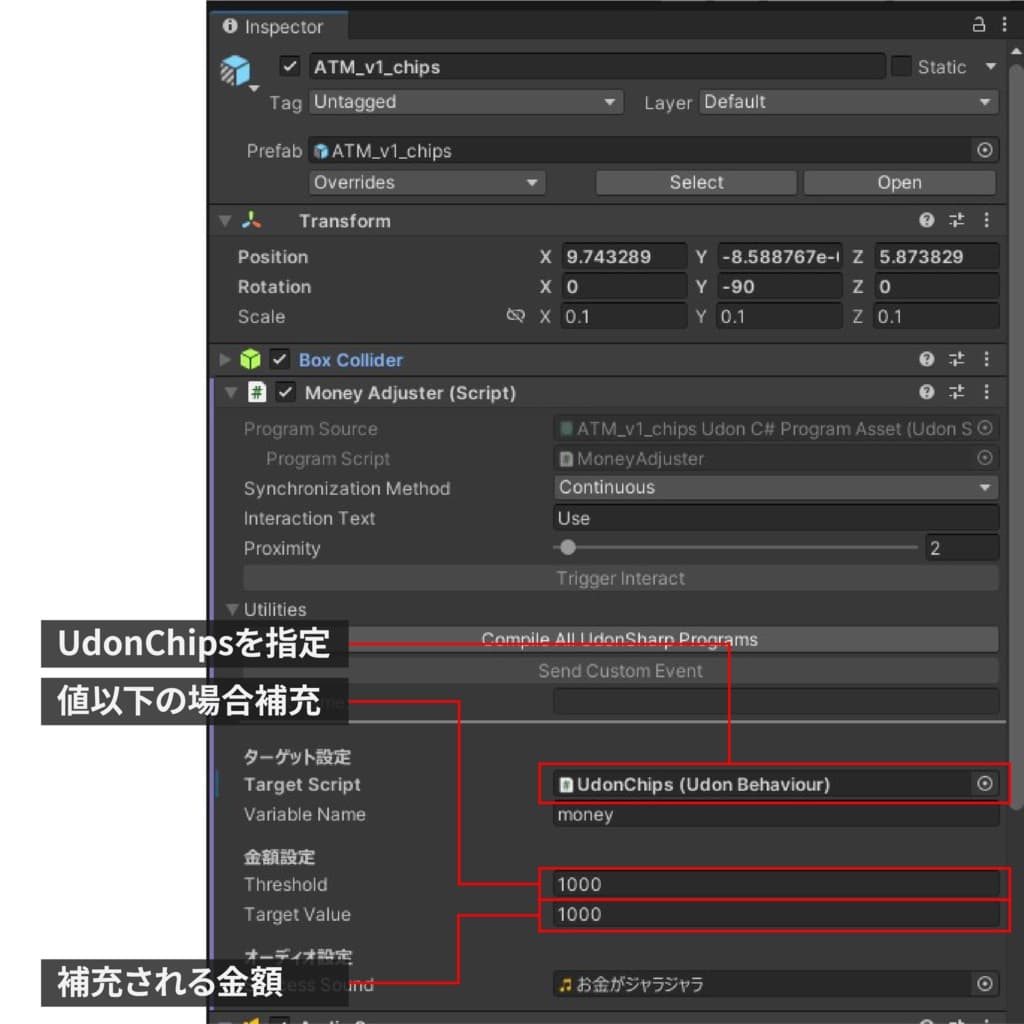Screen dimensions: 1024x1024
Task: Open the Static flags dropdown arrow
Action: [x=991, y=67]
